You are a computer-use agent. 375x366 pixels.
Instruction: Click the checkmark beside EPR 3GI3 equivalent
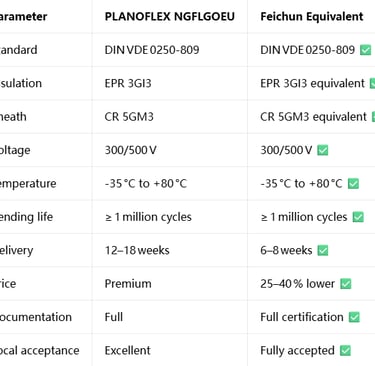pyautogui.click(x=372, y=83)
